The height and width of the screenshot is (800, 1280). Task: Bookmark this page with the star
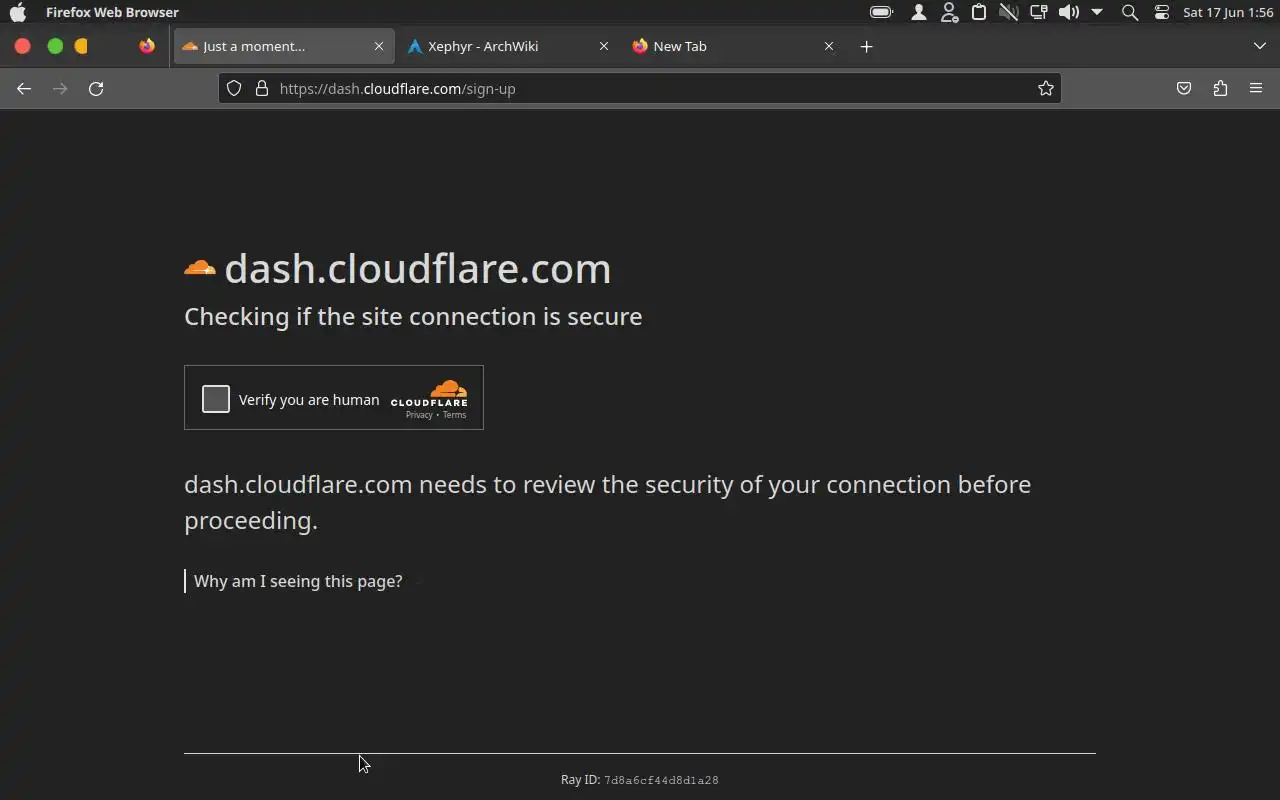click(1046, 88)
